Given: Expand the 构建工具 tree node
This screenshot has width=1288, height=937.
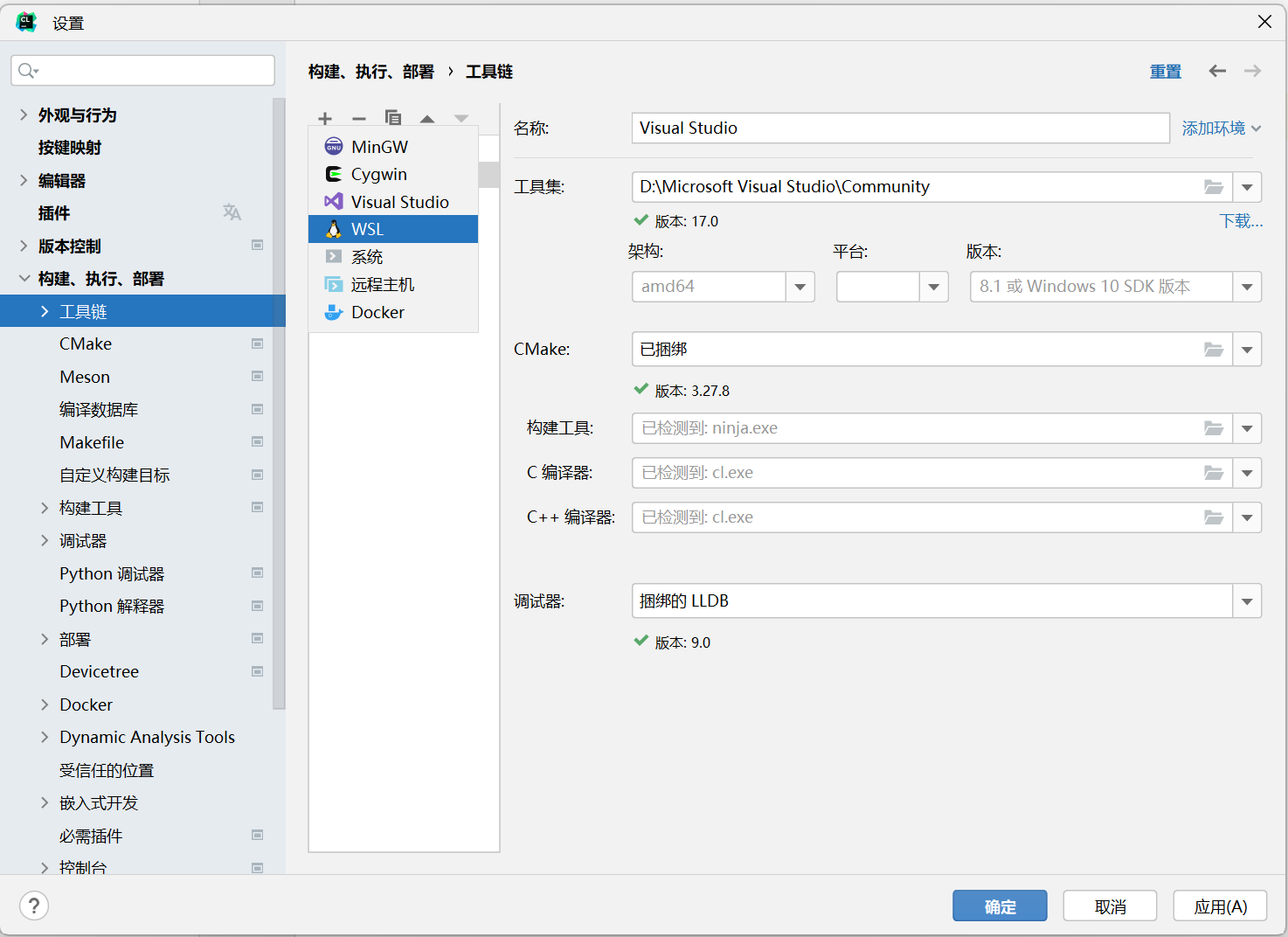Looking at the screenshot, I should [x=45, y=508].
